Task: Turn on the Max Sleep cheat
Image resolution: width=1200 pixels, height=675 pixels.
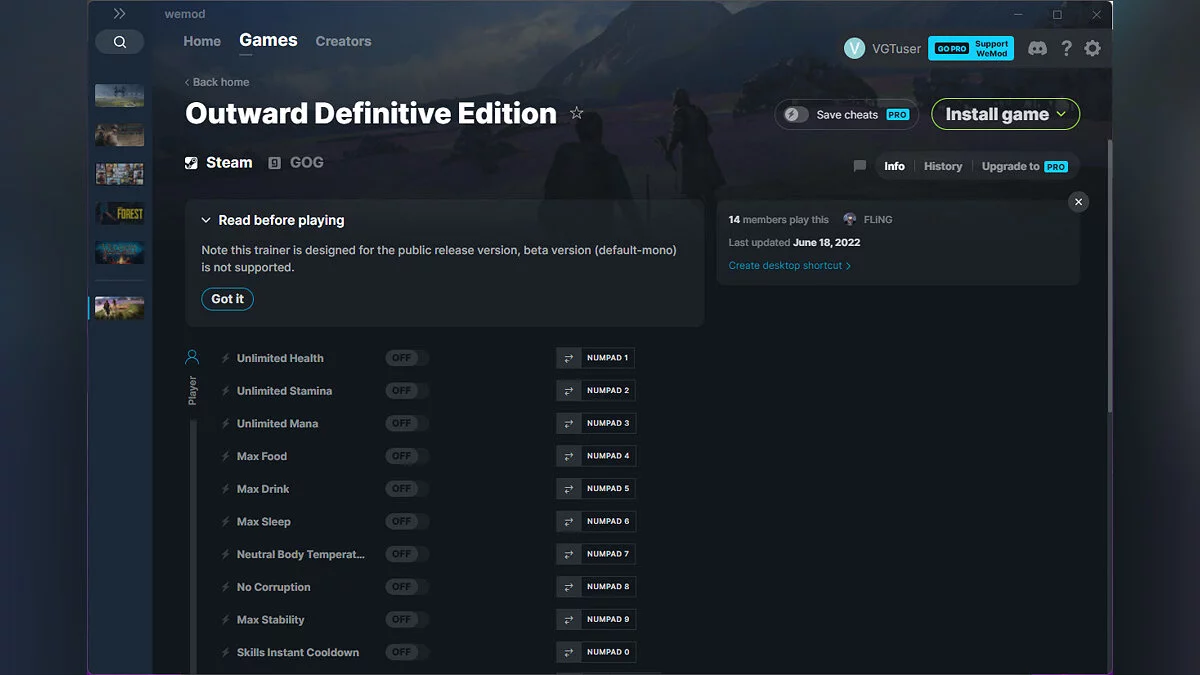Action: coord(405,521)
